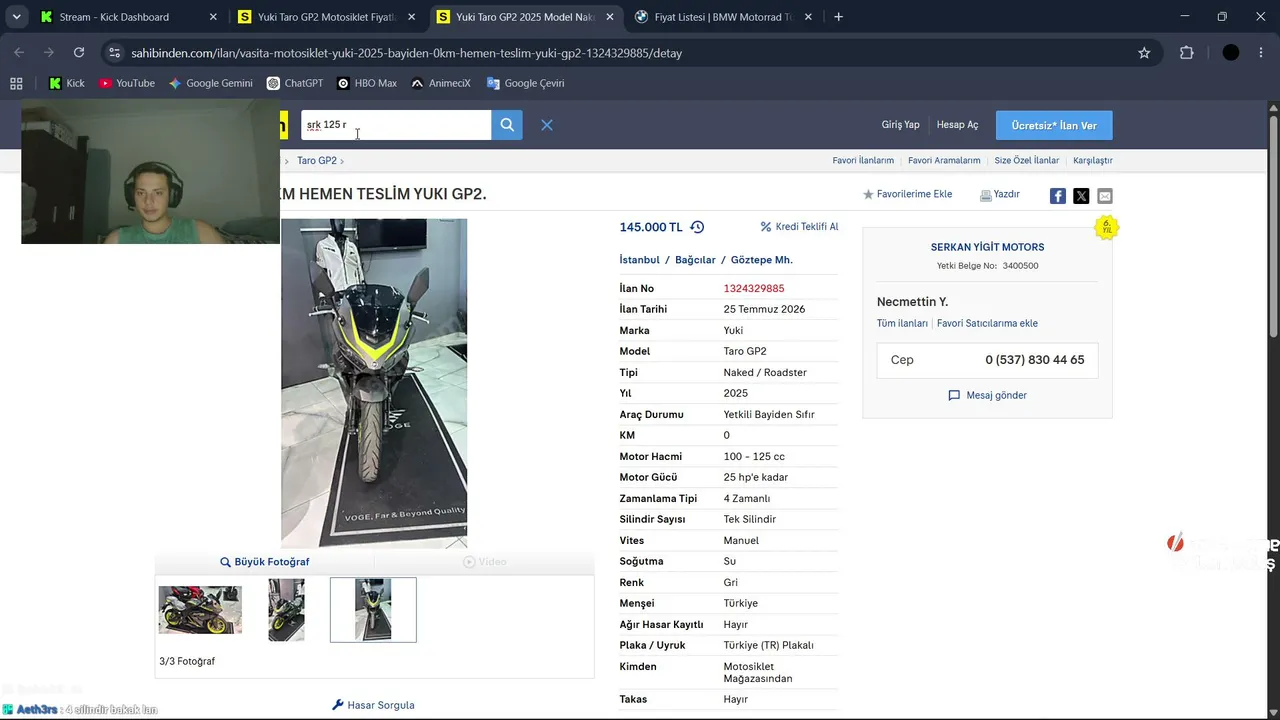Viewport: 1280px width, 720px height.
Task: Open Büyük Fotoğraf enlarged view
Action: pos(265,562)
